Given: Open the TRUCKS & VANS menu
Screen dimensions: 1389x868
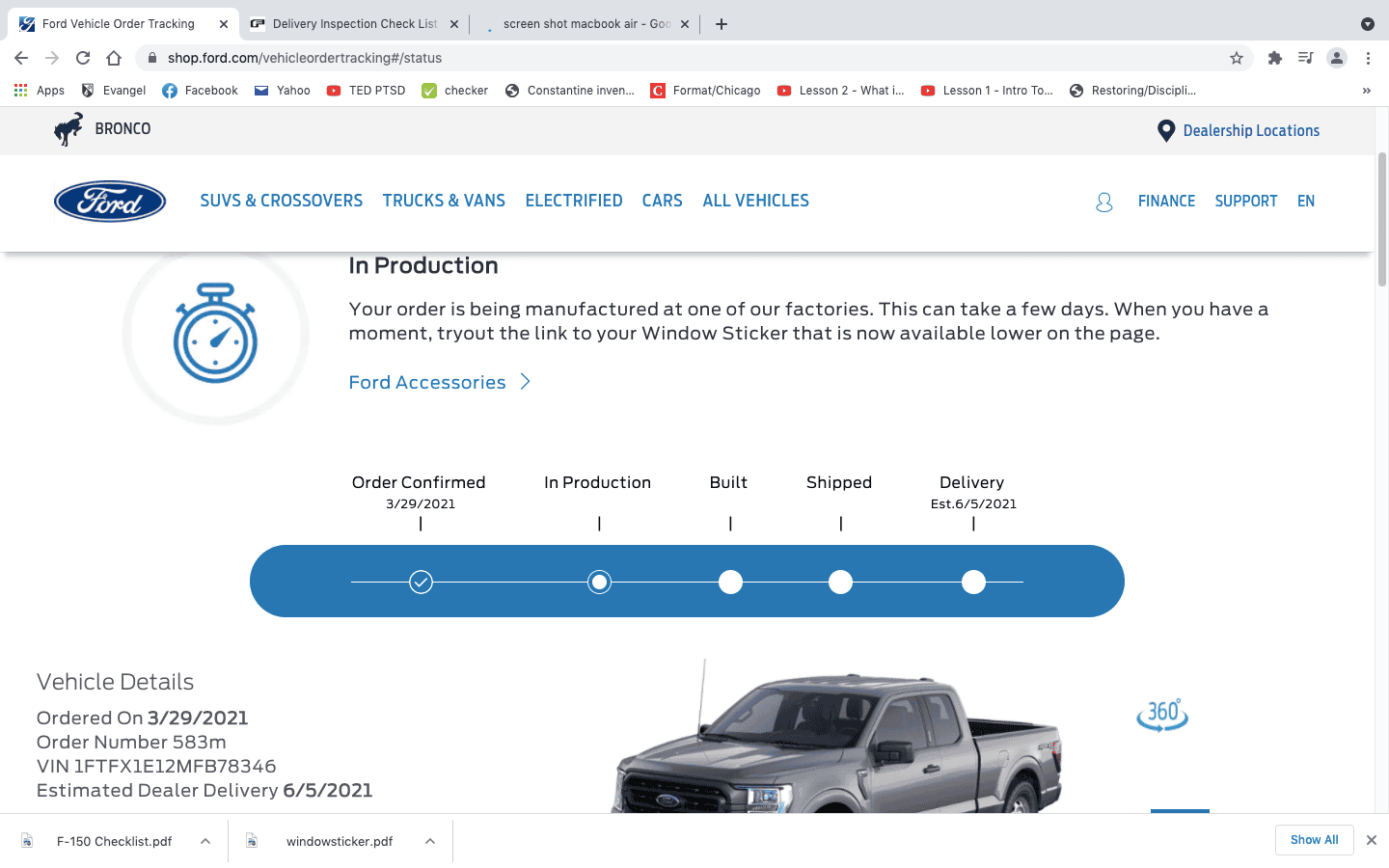Looking at the screenshot, I should [x=444, y=201].
